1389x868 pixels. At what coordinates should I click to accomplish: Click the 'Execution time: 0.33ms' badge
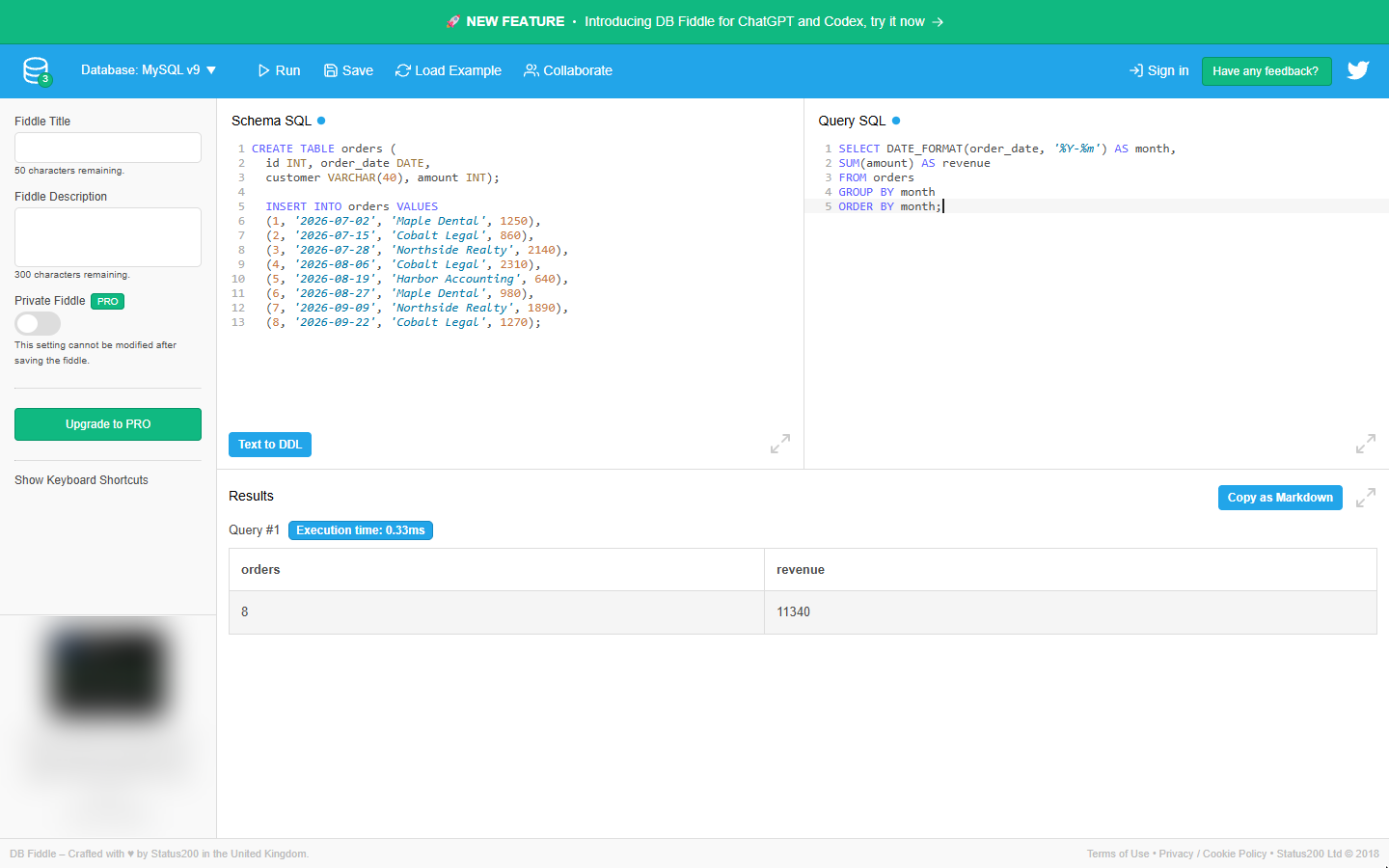(360, 530)
